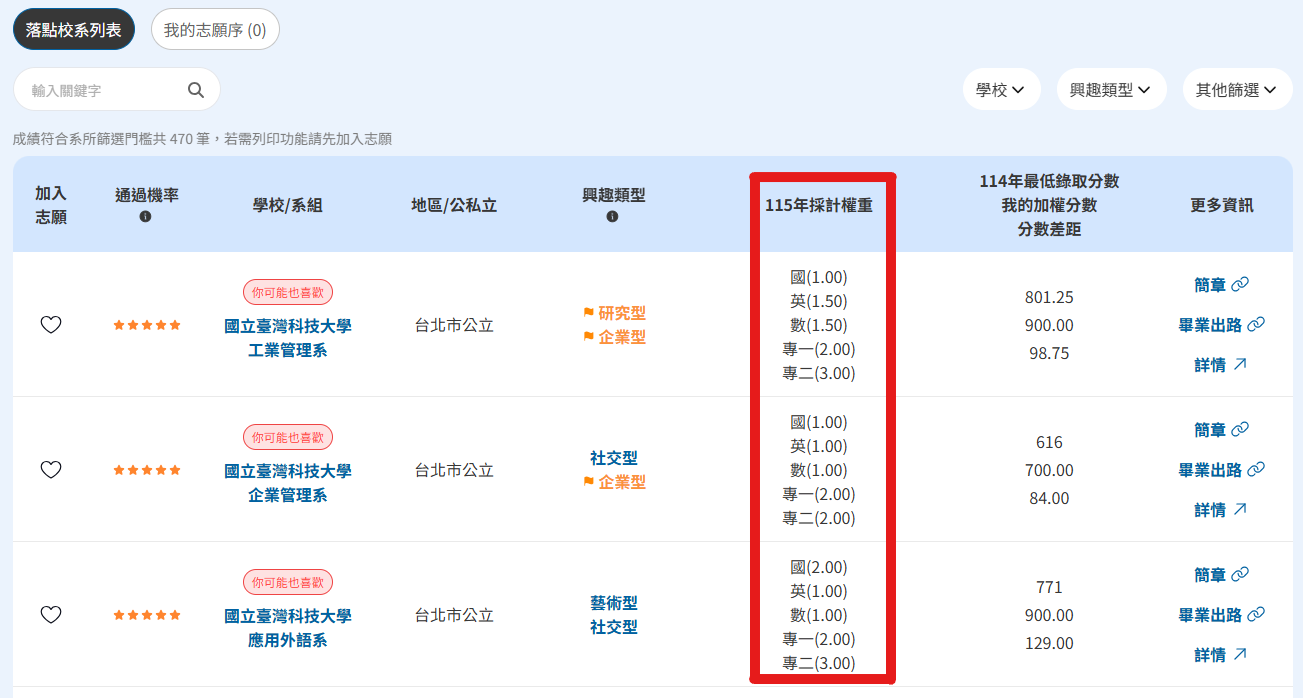
Task: Click score gap 129.00
Action: pos(1049,643)
